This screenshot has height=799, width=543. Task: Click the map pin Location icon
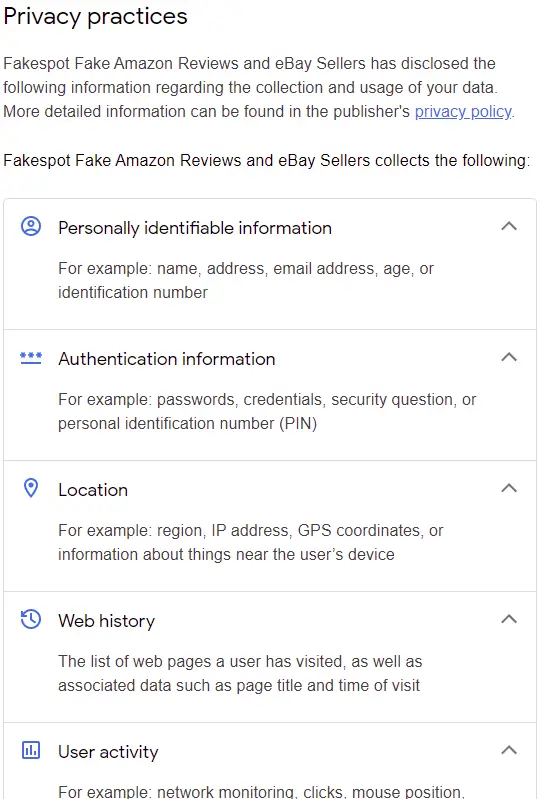pos(31,488)
